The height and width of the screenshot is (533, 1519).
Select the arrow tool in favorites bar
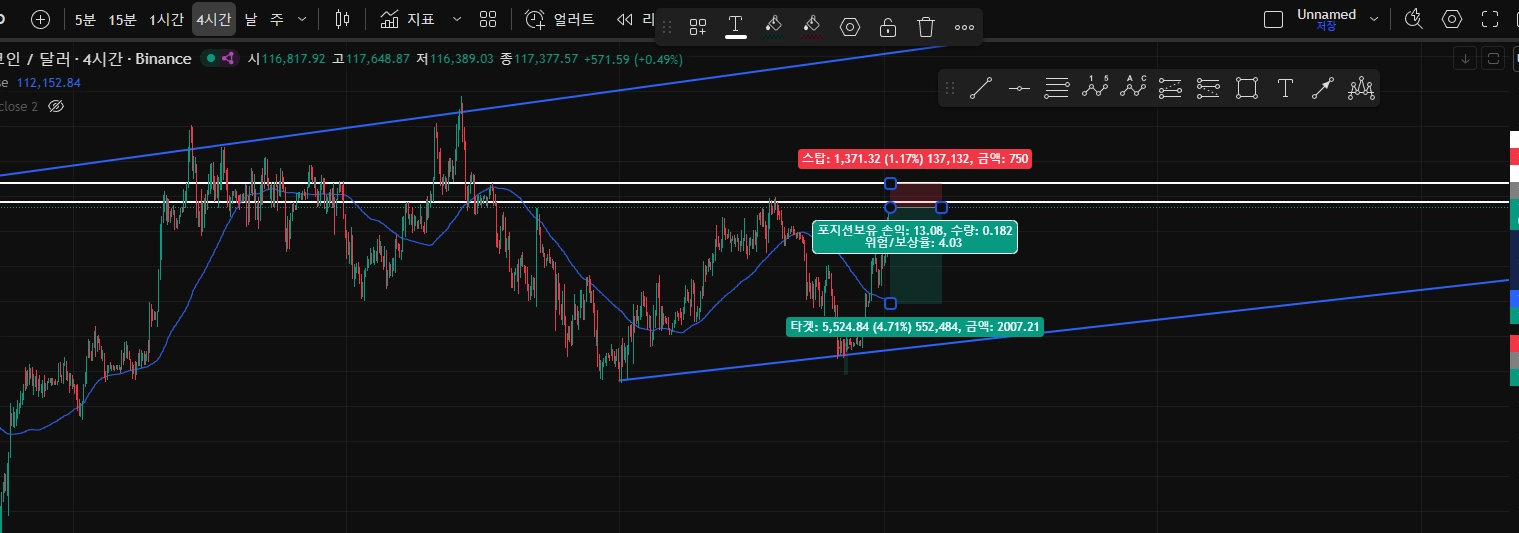tap(1322, 88)
